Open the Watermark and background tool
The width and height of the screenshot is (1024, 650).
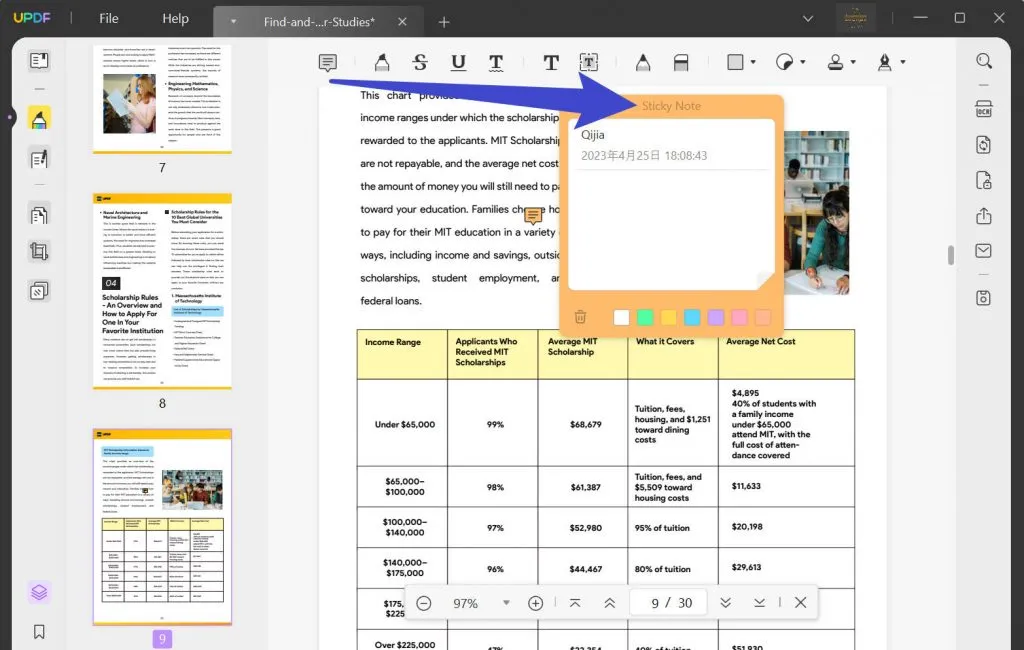(x=39, y=291)
